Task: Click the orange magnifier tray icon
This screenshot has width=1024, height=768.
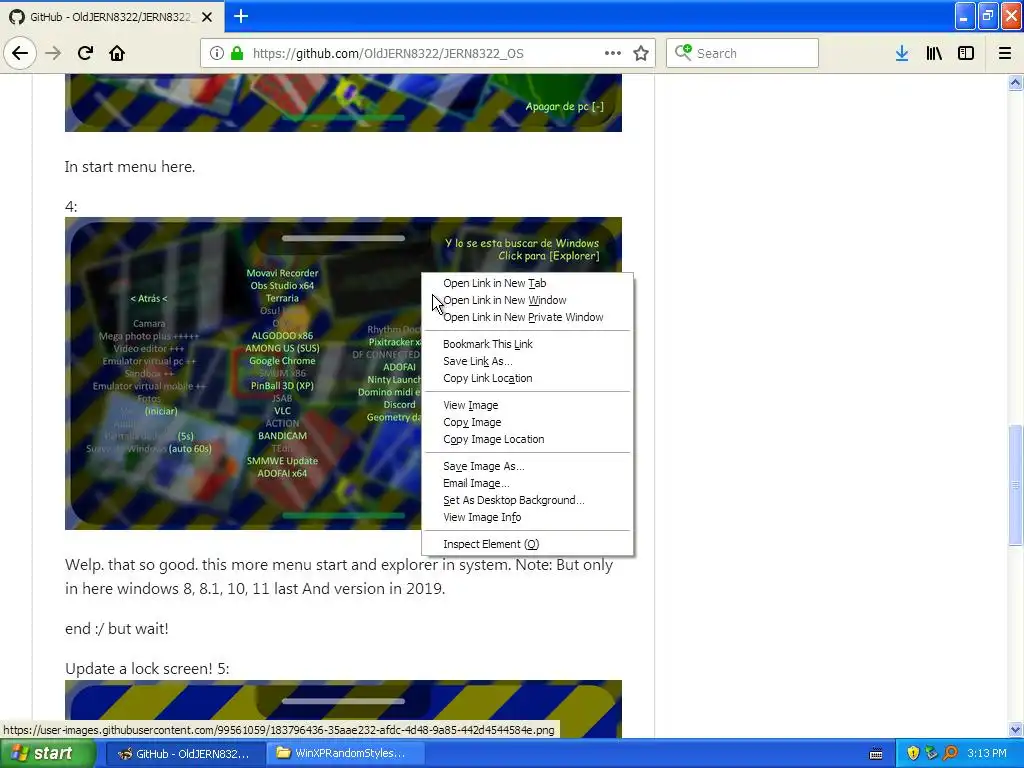Action: pyautogui.click(x=950, y=753)
